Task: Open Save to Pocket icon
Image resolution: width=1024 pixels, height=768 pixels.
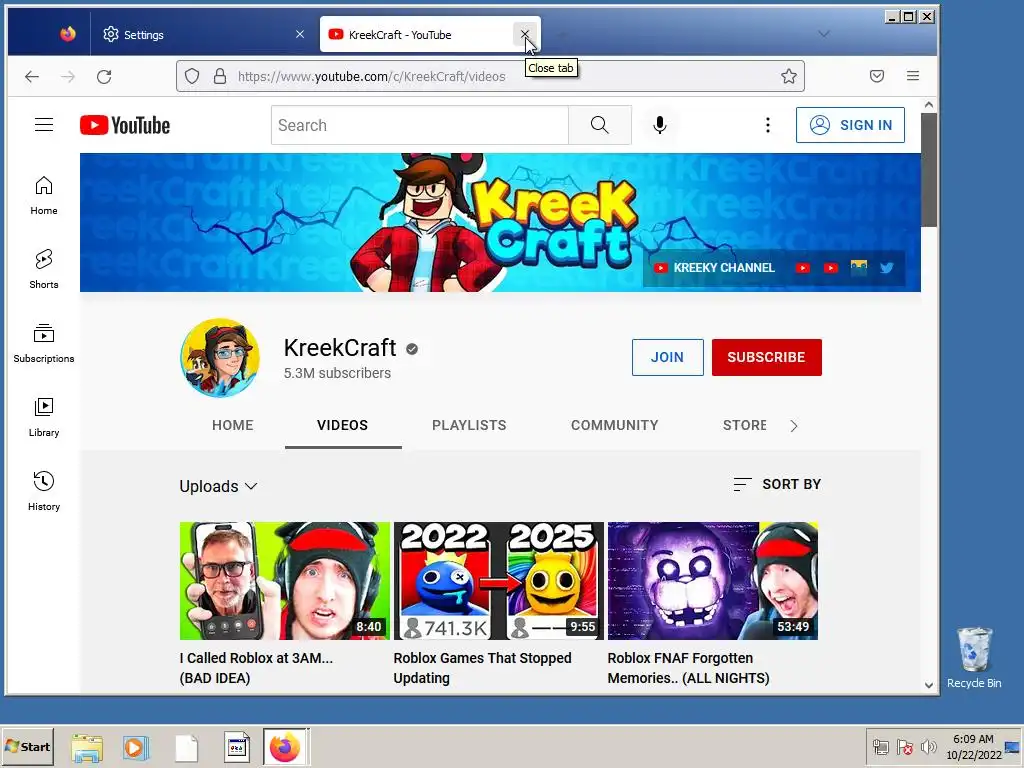Action: coord(877,76)
